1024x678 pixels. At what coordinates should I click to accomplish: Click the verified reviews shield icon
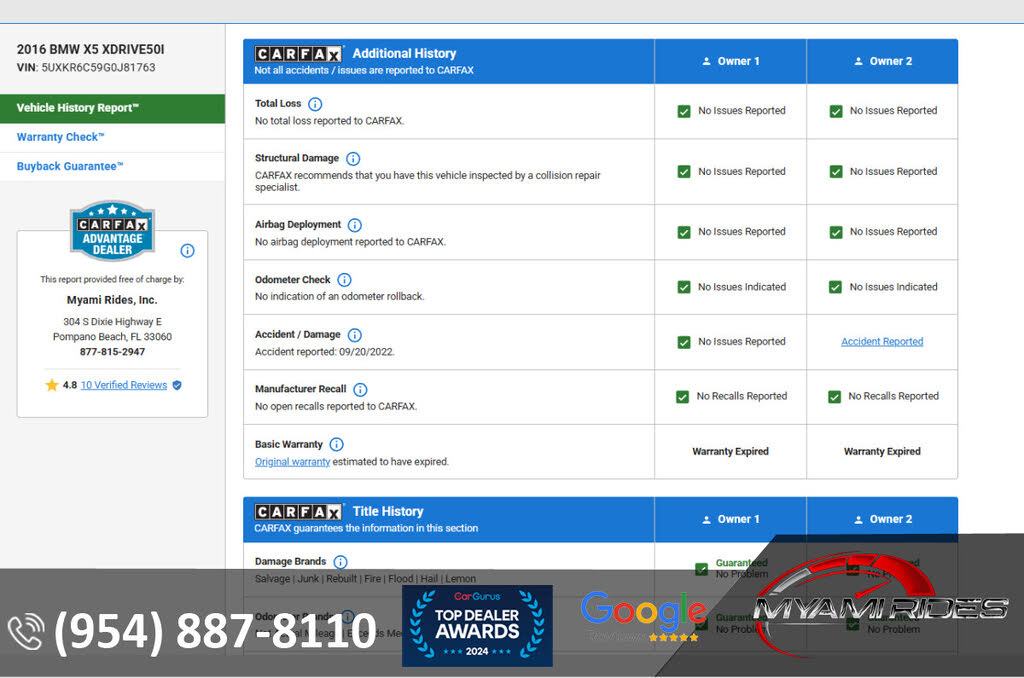[177, 385]
